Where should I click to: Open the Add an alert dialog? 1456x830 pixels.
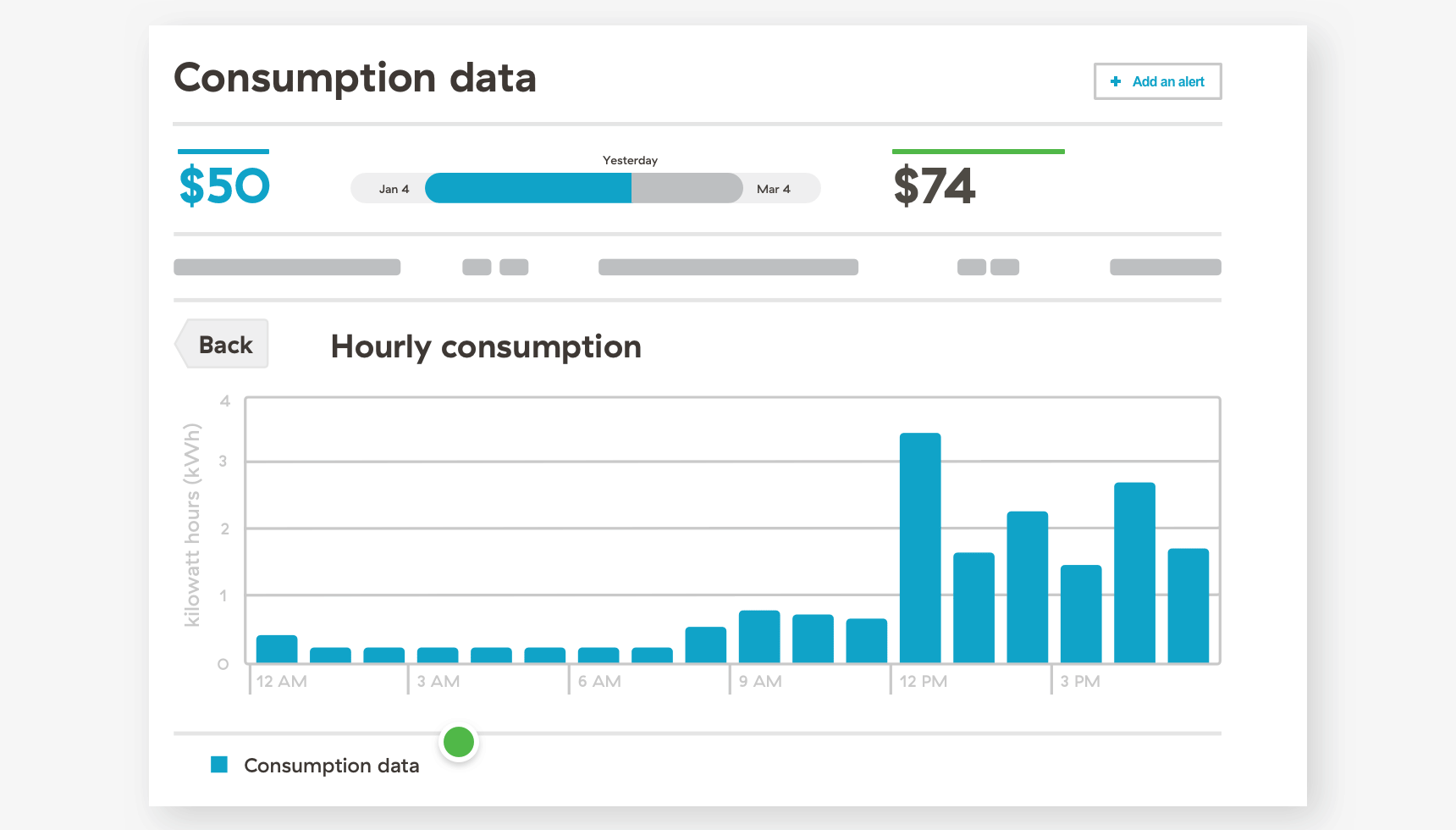coord(1157,81)
